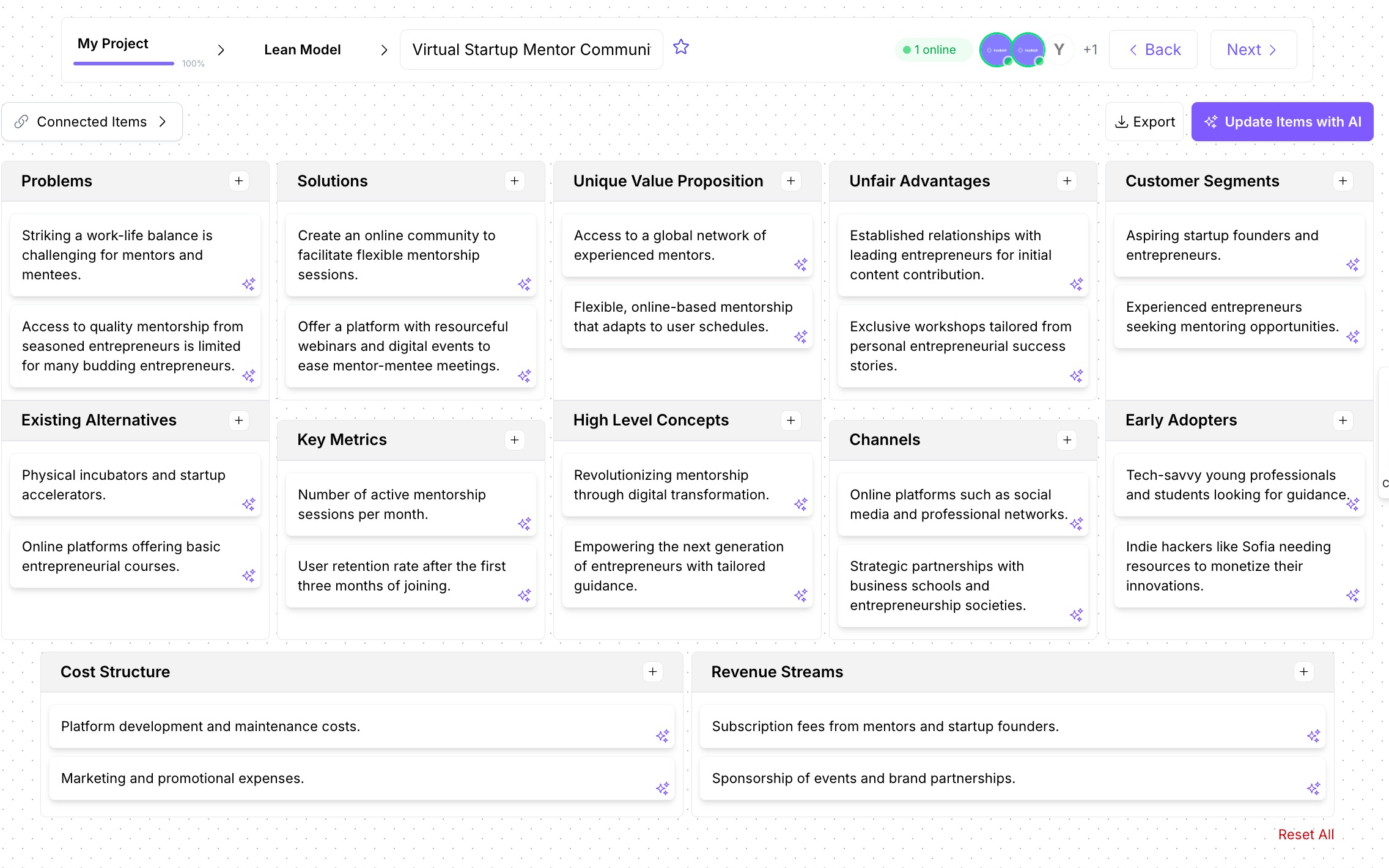Click the star icon to favorite the project
Screen dimensions: 1389x868
(680, 47)
